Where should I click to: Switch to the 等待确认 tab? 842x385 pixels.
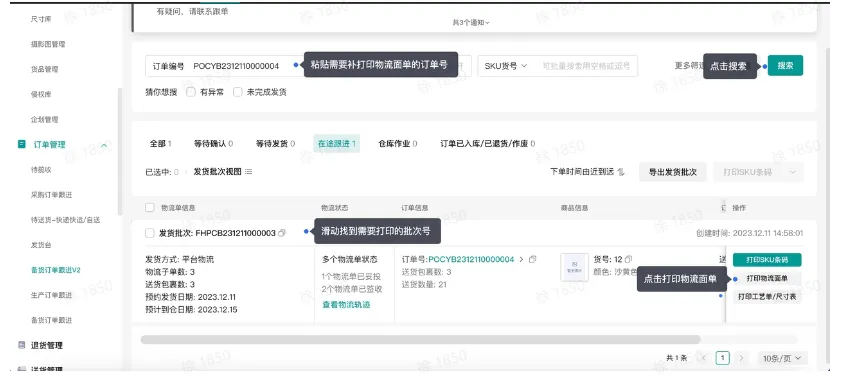click(x=213, y=143)
